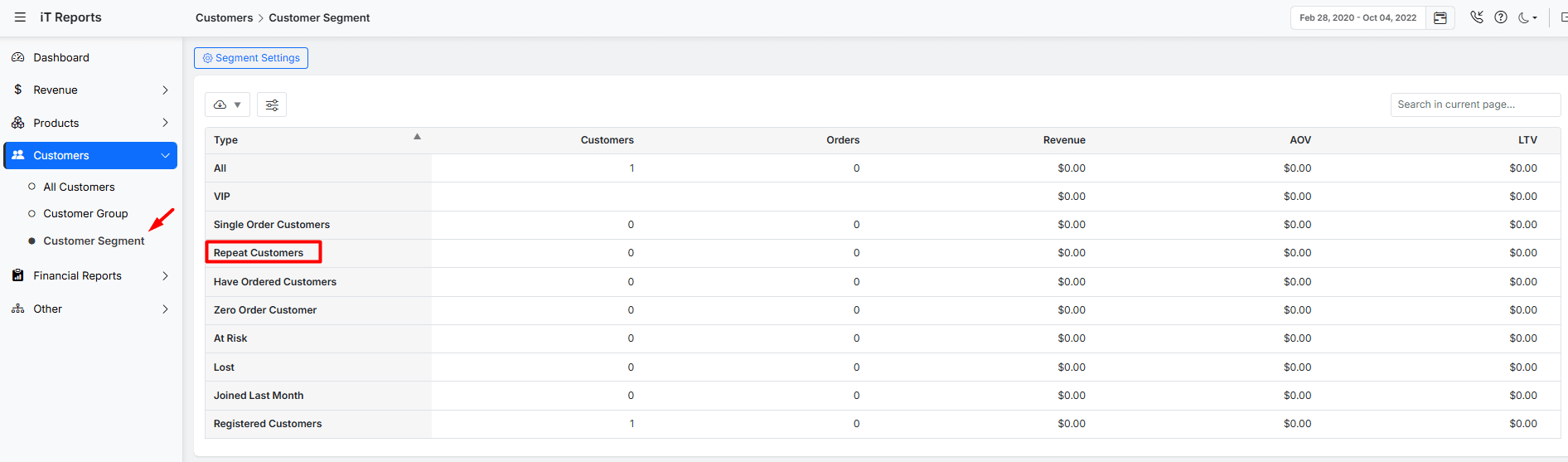Select the At Risk row label

(x=230, y=338)
